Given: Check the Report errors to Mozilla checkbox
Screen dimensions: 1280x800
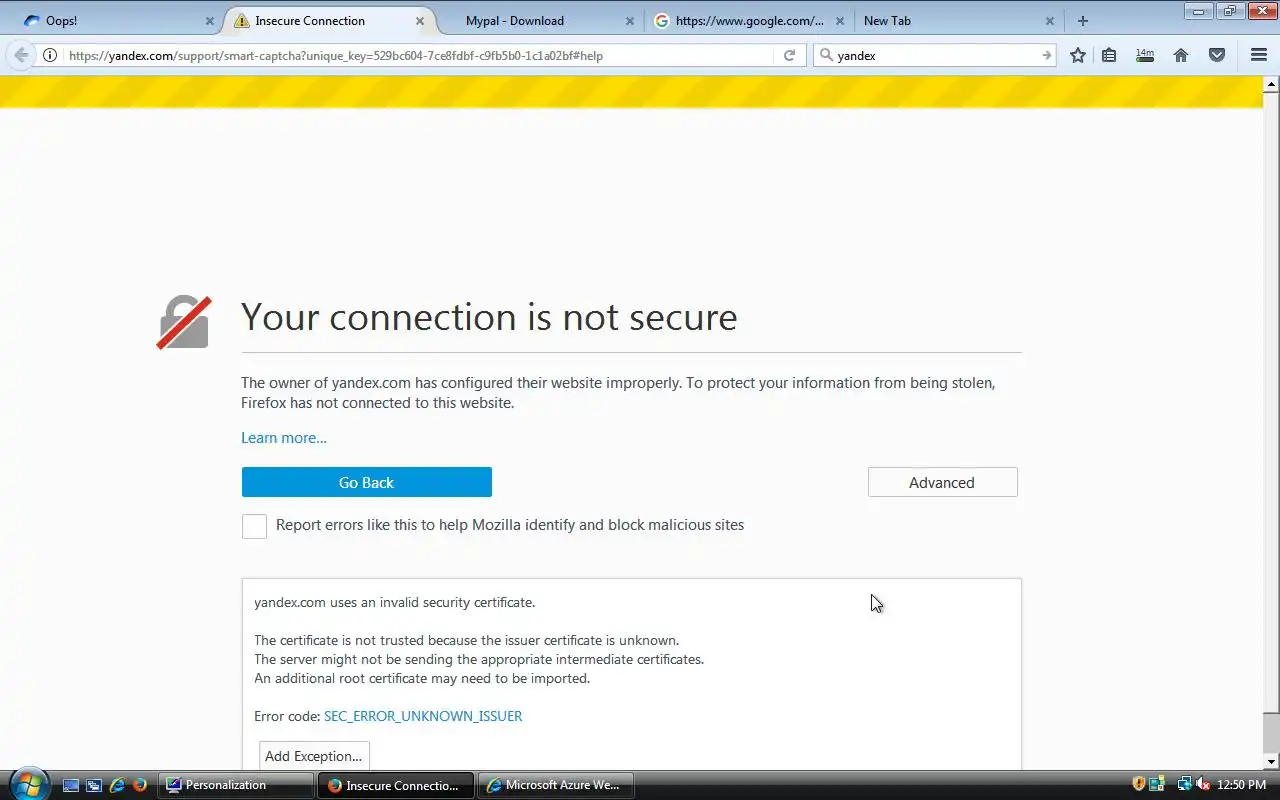Looking at the screenshot, I should point(254,526).
